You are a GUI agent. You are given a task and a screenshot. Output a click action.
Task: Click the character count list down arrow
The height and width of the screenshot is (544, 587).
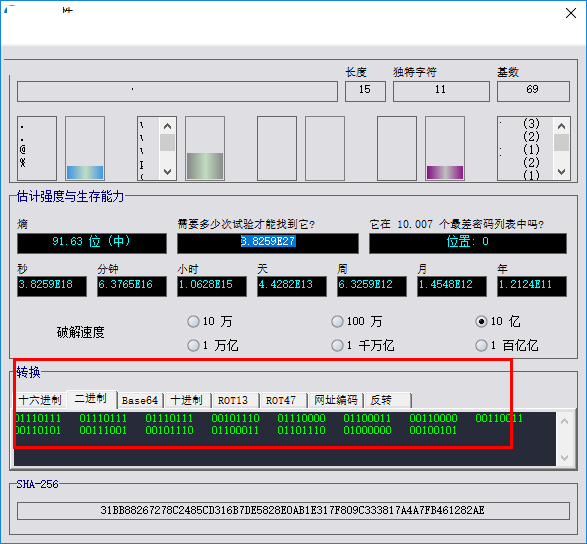[562, 172]
